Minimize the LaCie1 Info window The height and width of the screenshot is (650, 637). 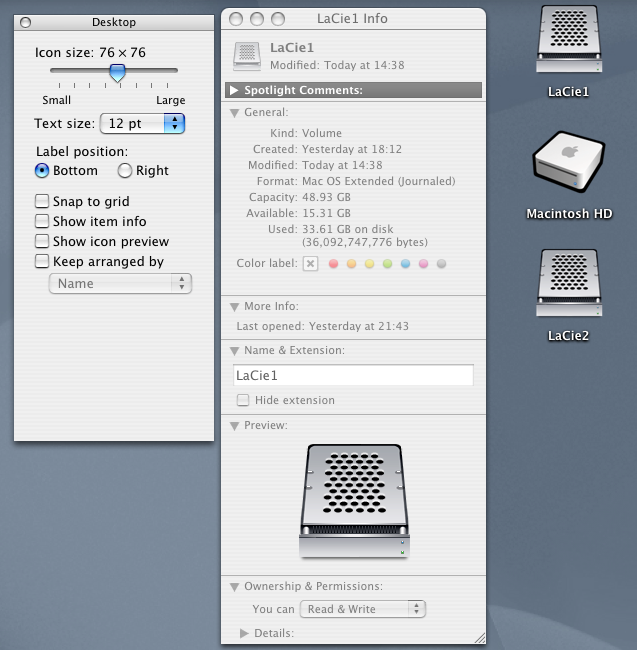pyautogui.click(x=257, y=19)
